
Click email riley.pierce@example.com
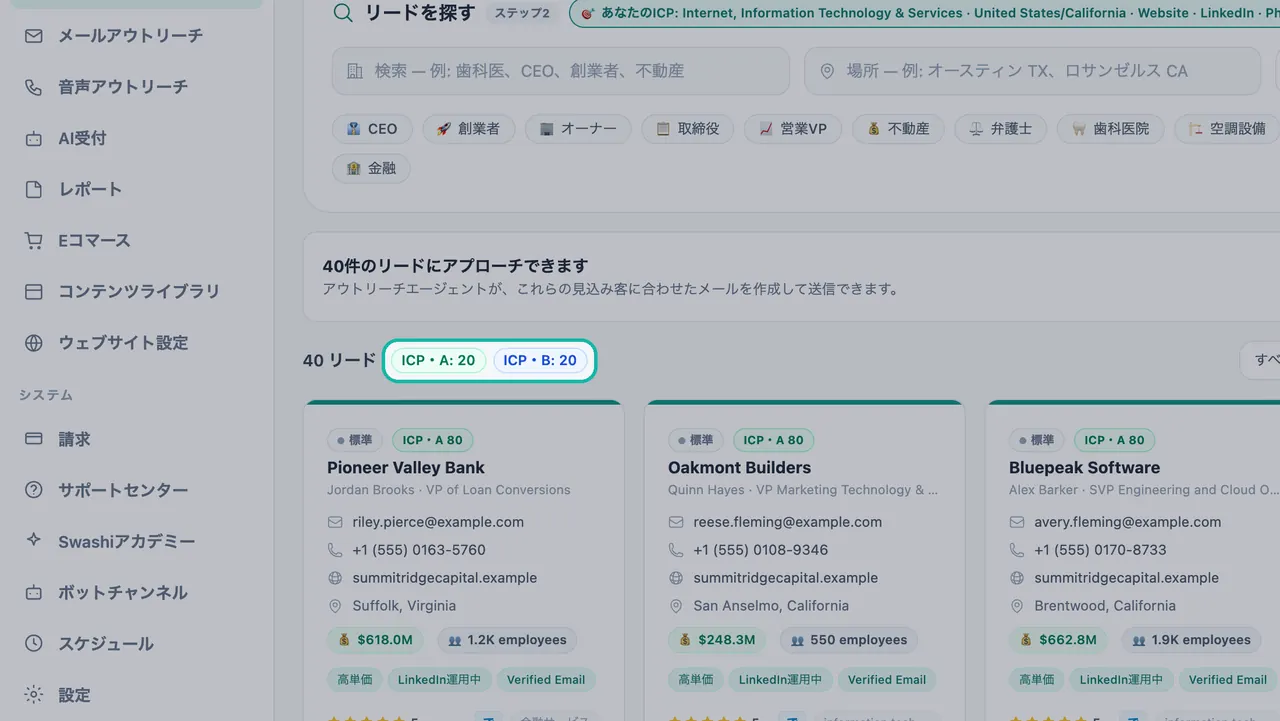click(x=438, y=522)
